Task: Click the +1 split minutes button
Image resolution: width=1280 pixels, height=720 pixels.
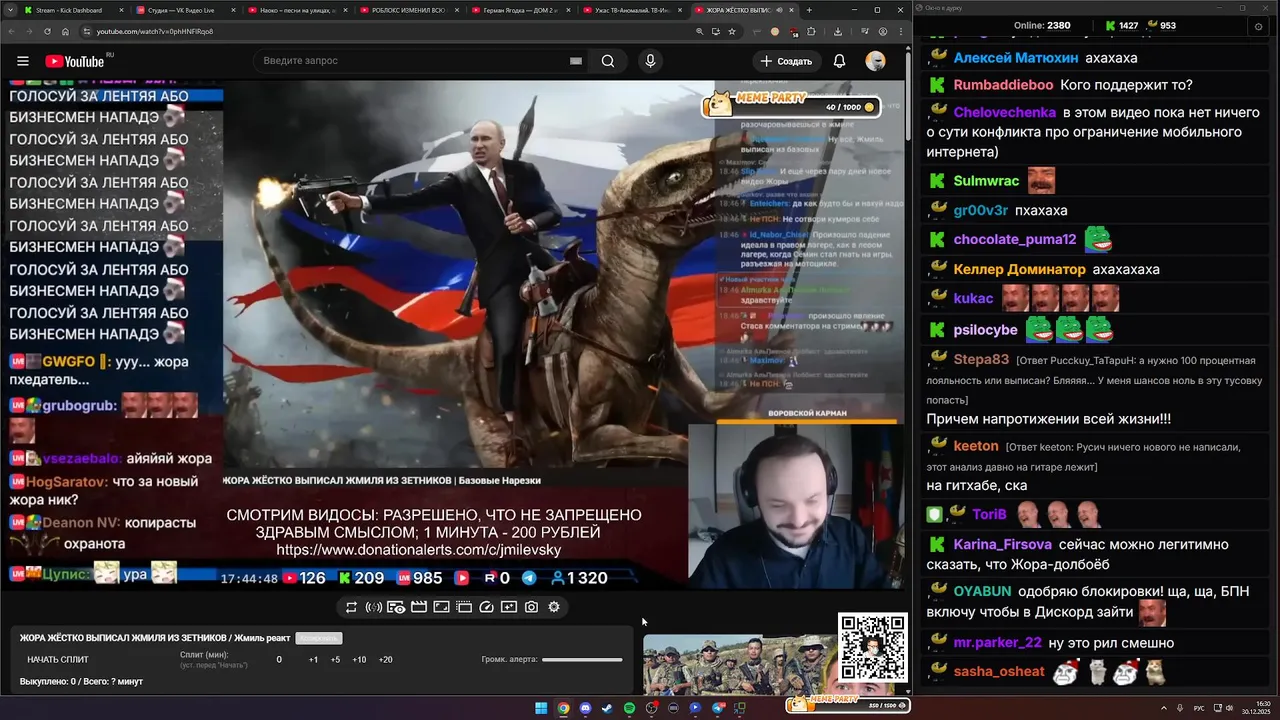Action: (x=313, y=660)
